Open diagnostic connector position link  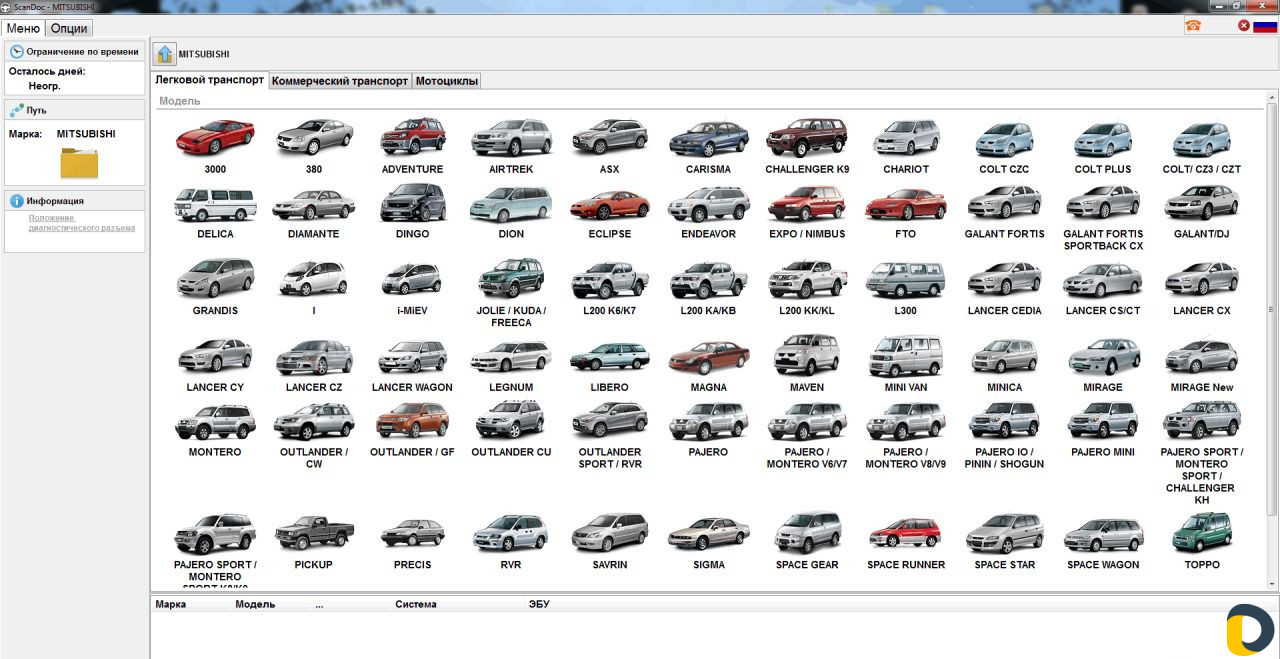[x=81, y=223]
